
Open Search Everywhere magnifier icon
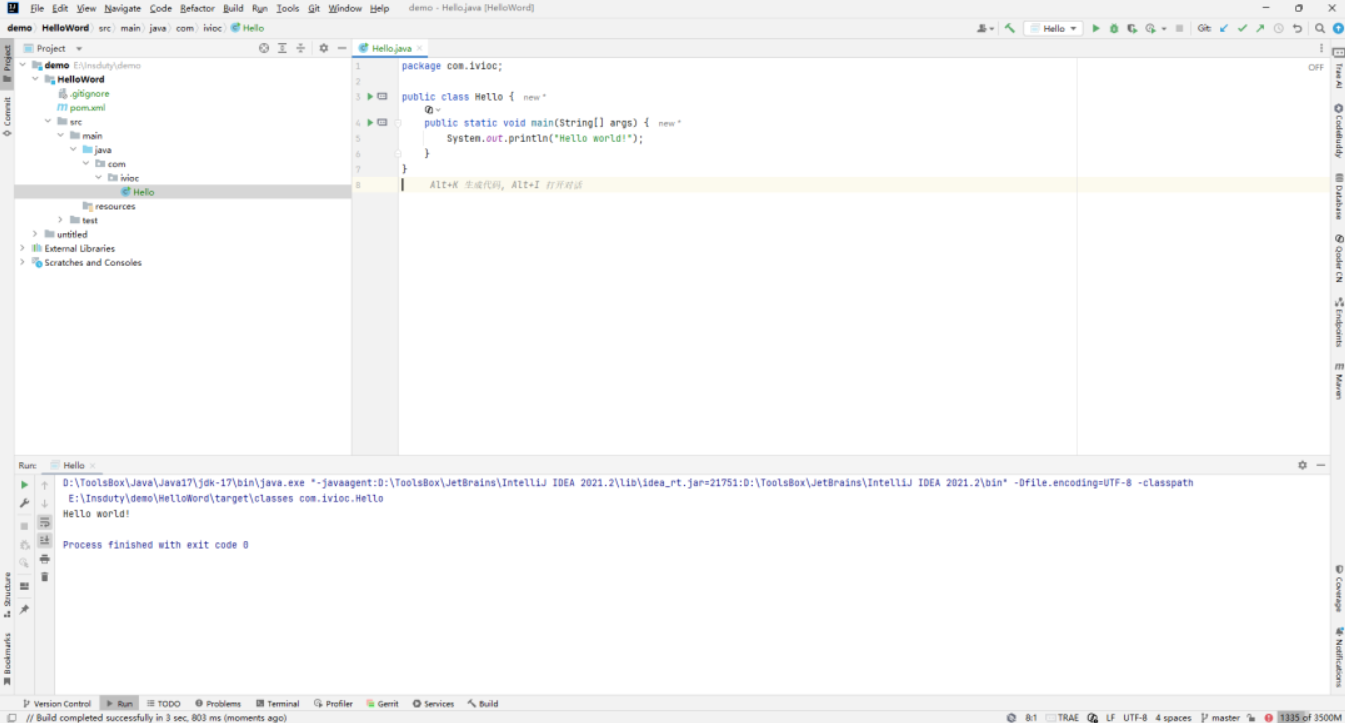(x=1320, y=28)
